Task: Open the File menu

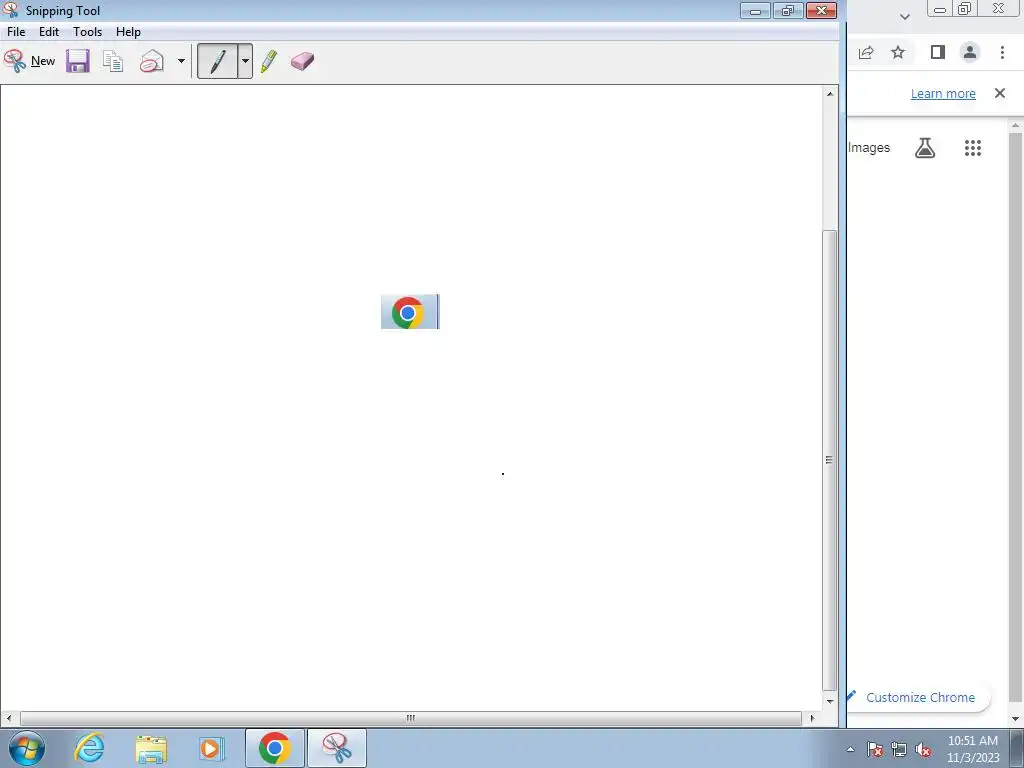Action: (16, 32)
